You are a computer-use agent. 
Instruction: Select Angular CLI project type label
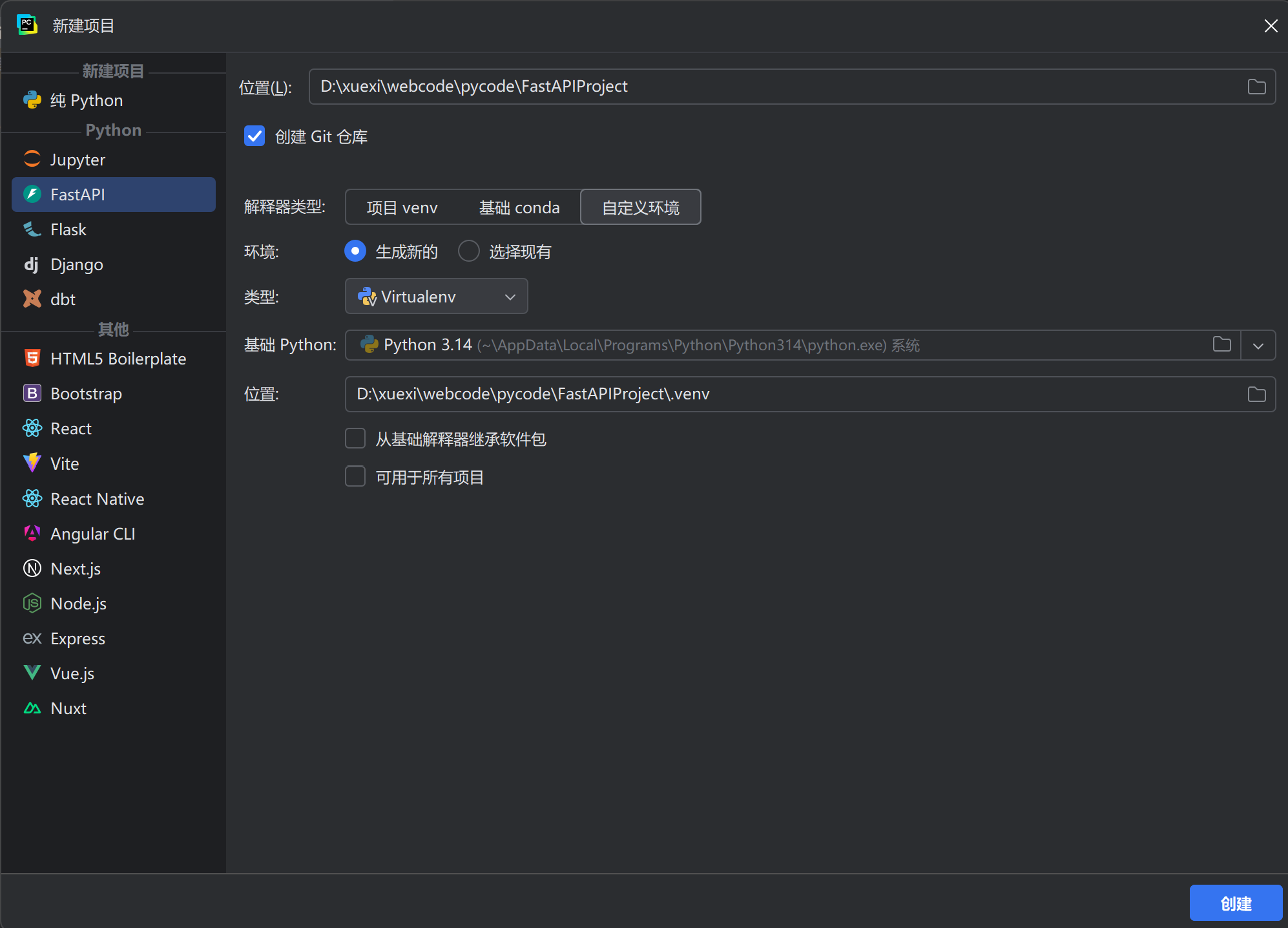(x=93, y=534)
